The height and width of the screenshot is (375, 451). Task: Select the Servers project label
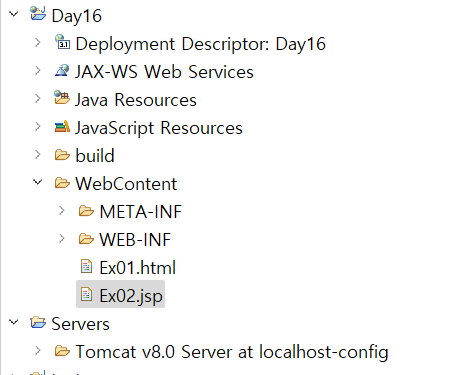click(x=80, y=324)
